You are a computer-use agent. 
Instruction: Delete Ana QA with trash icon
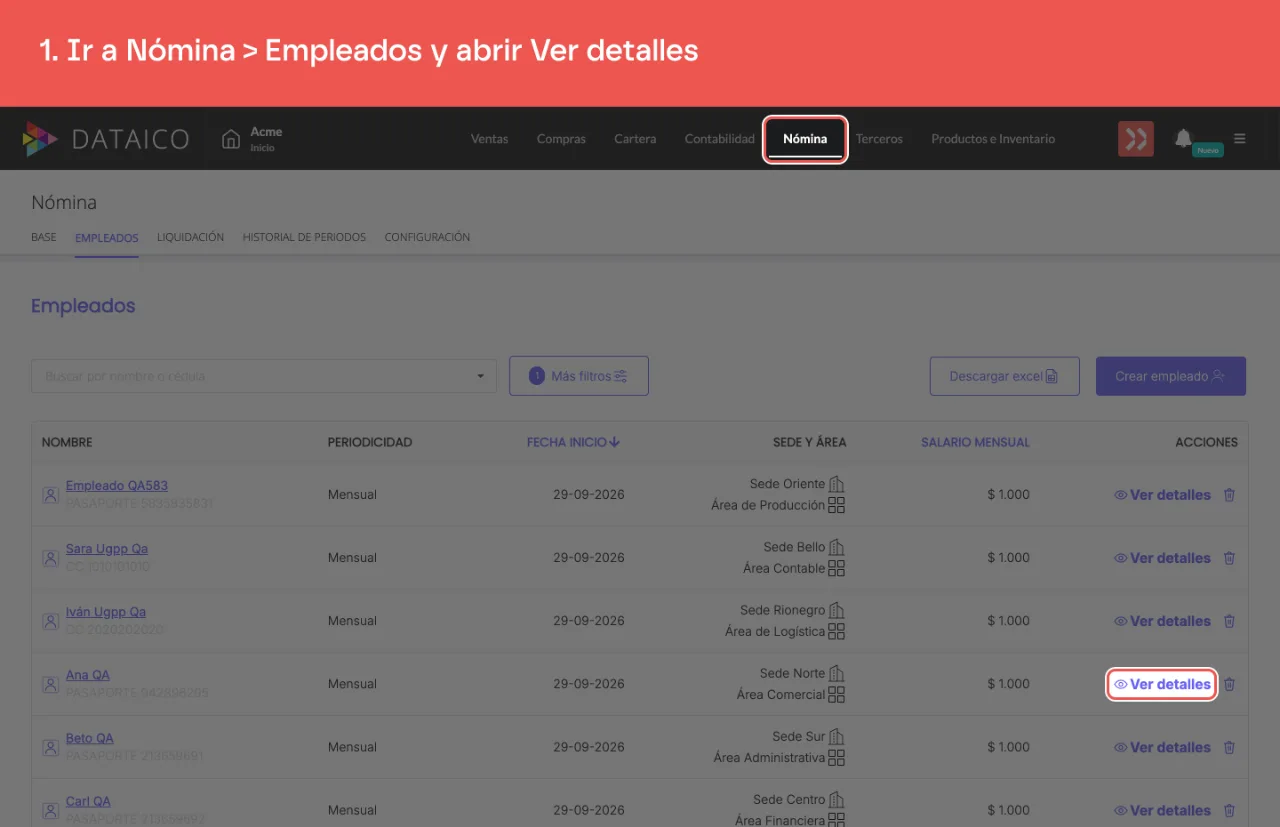click(1230, 684)
